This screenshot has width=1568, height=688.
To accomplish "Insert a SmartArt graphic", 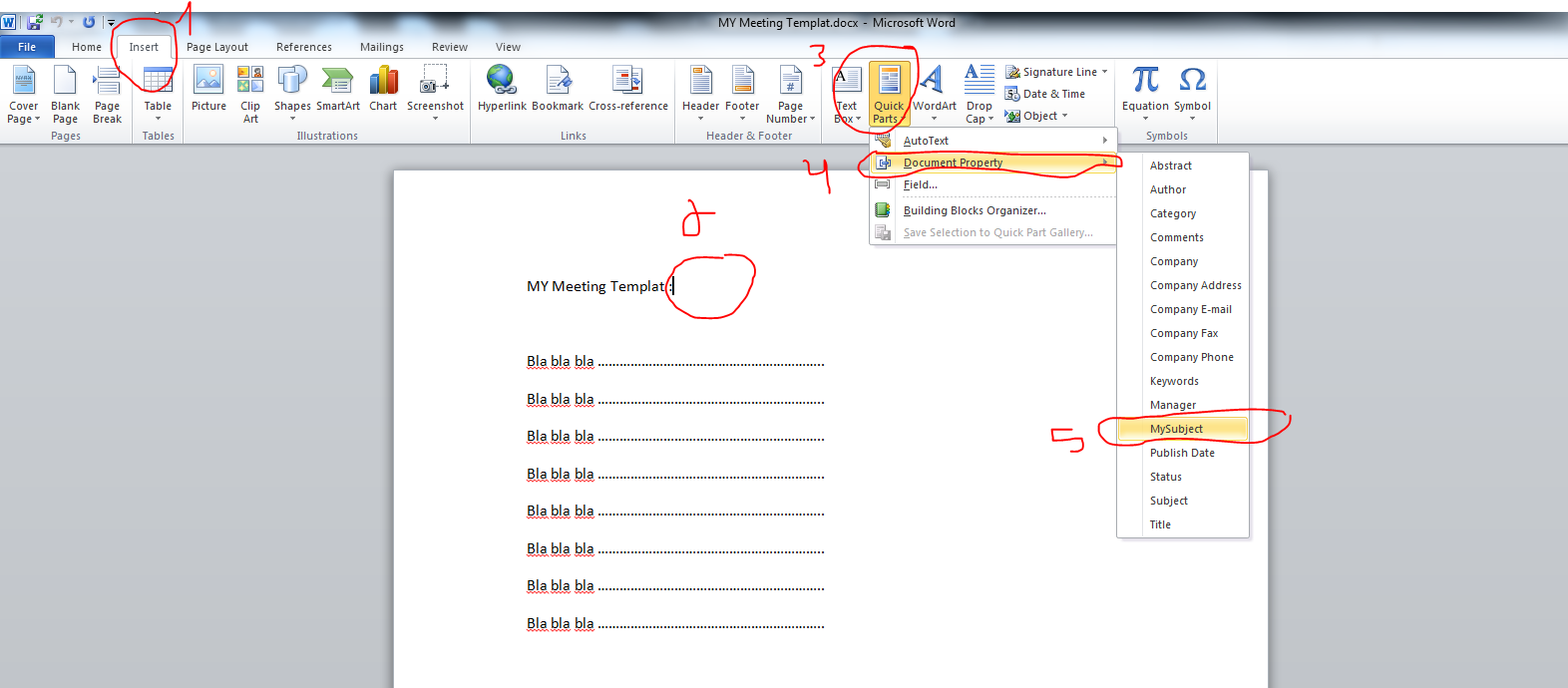I will point(338,90).
